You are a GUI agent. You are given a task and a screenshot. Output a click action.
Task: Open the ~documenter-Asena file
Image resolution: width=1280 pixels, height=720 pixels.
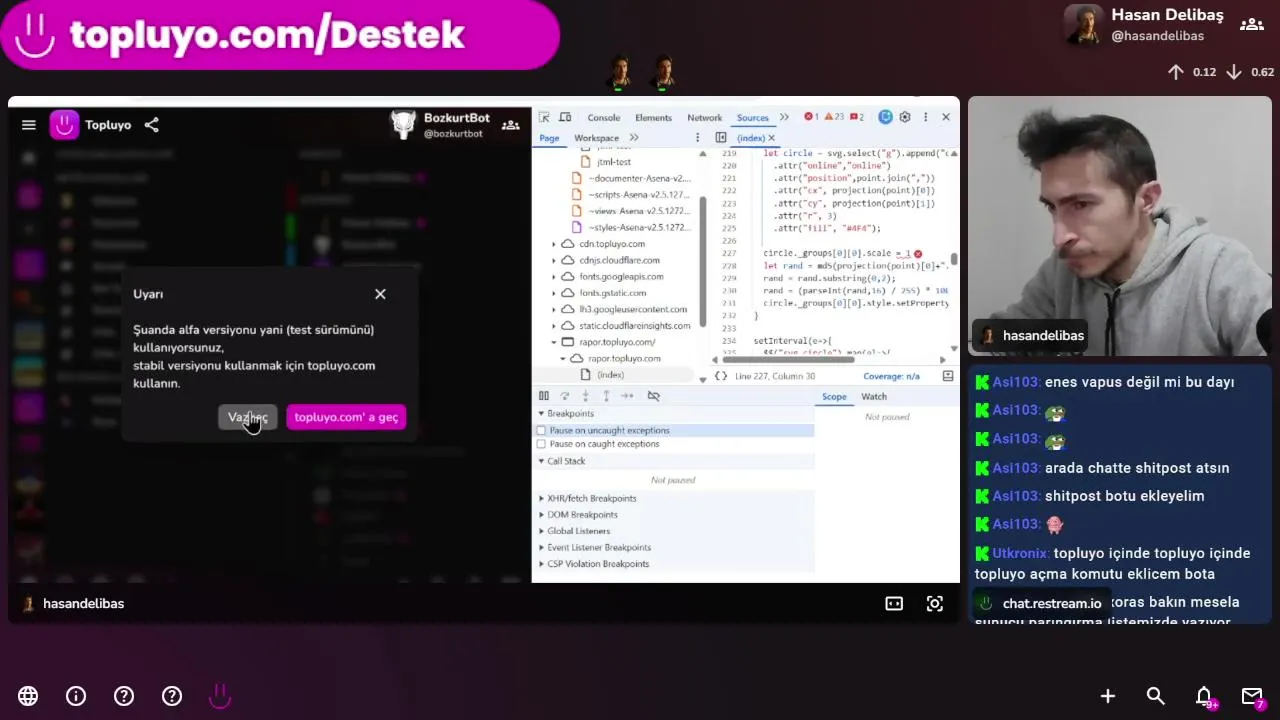630,178
